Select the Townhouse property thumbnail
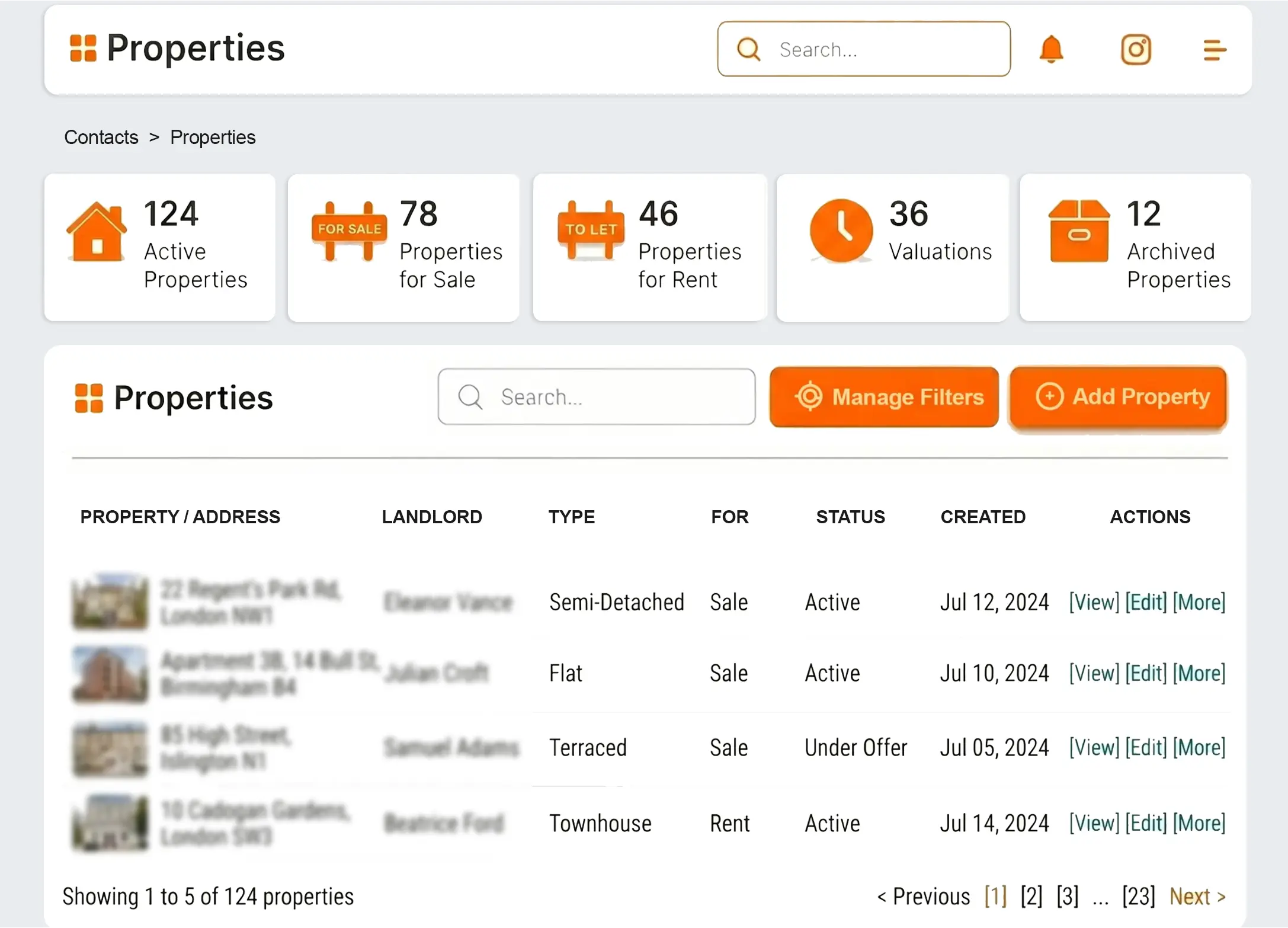The height and width of the screenshot is (928, 1288). click(x=110, y=823)
